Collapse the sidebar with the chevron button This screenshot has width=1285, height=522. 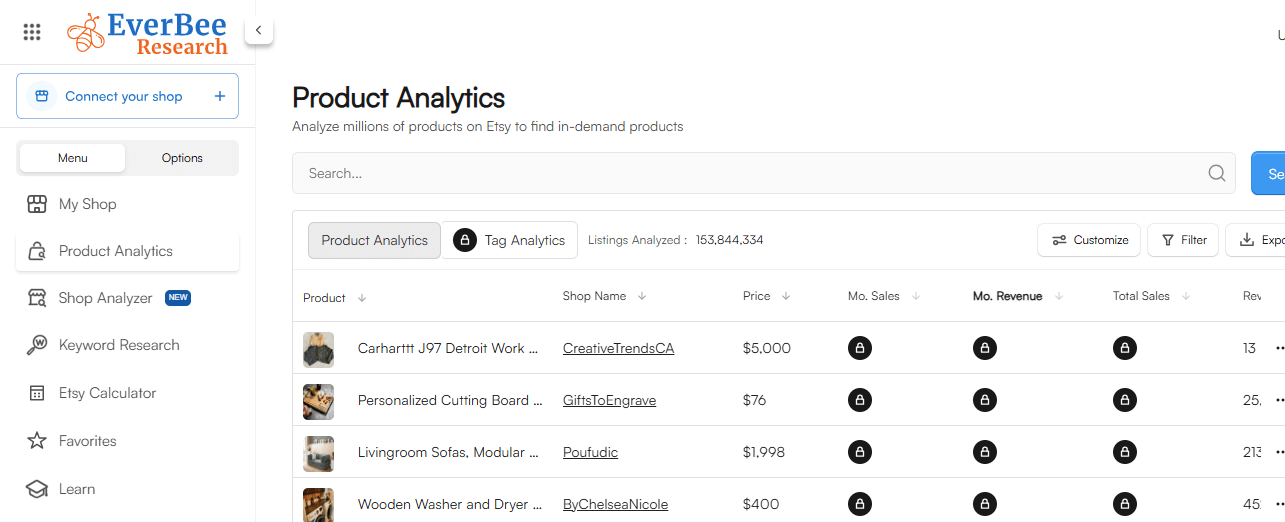click(258, 30)
